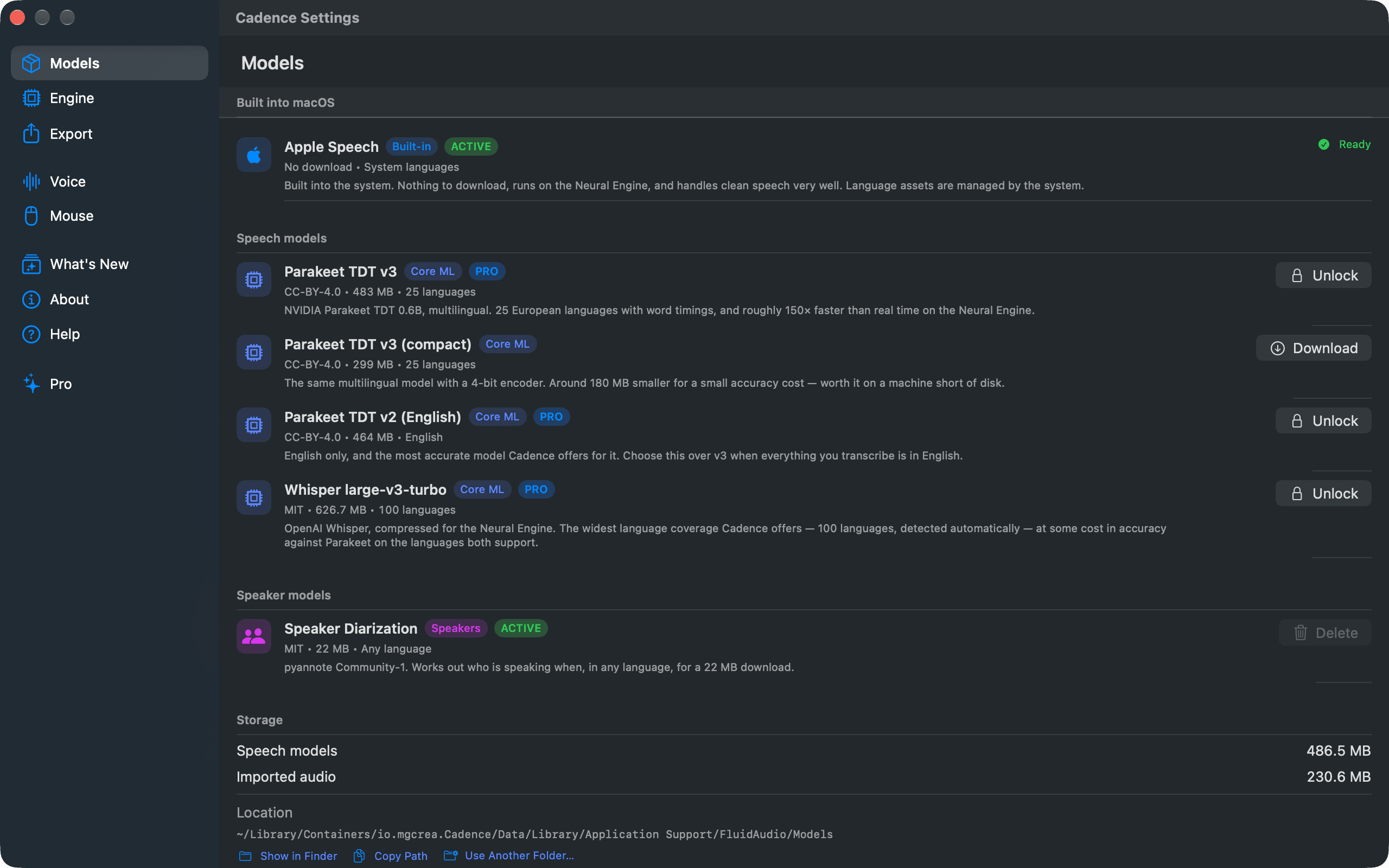Click the Voice waveform icon in sidebar

pyautogui.click(x=31, y=181)
